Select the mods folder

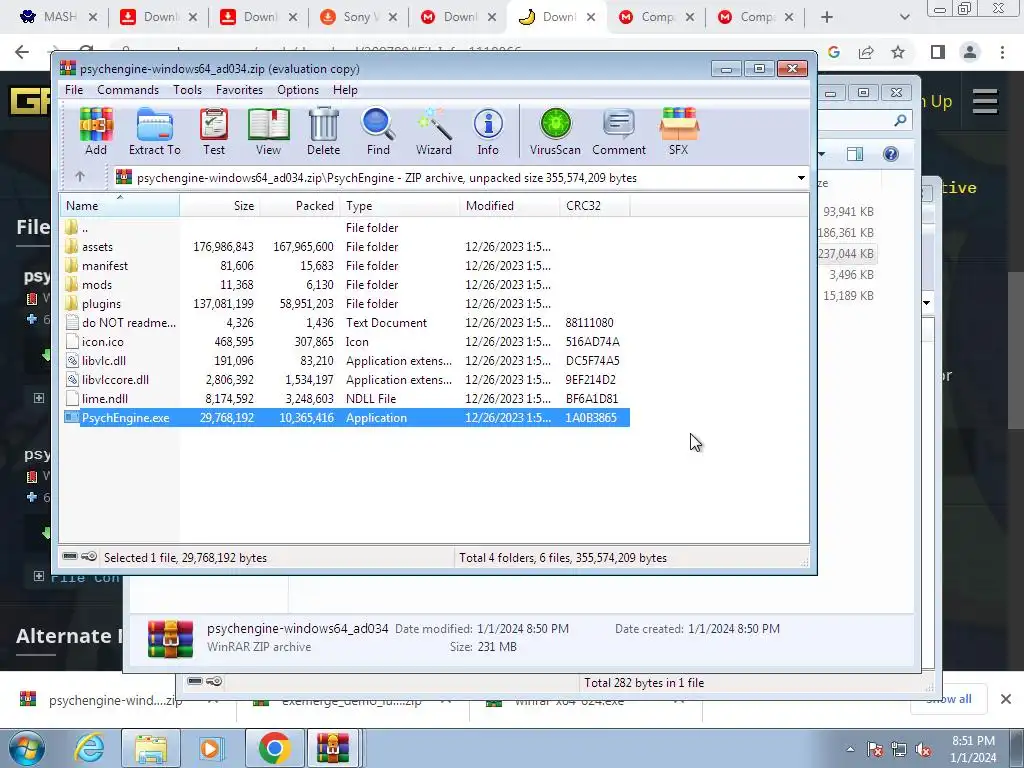[346, 285]
